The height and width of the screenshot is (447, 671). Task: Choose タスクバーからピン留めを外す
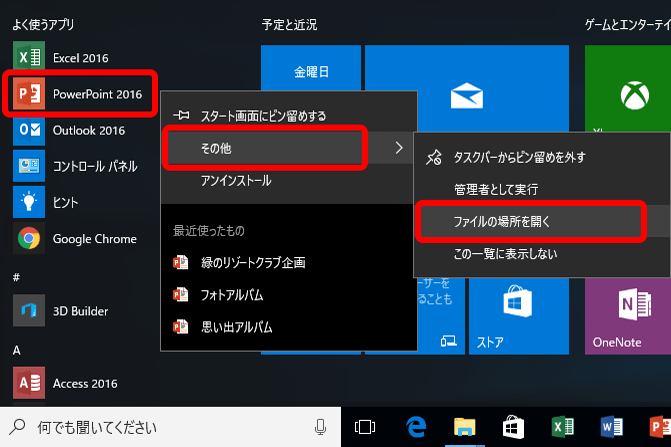542,157
